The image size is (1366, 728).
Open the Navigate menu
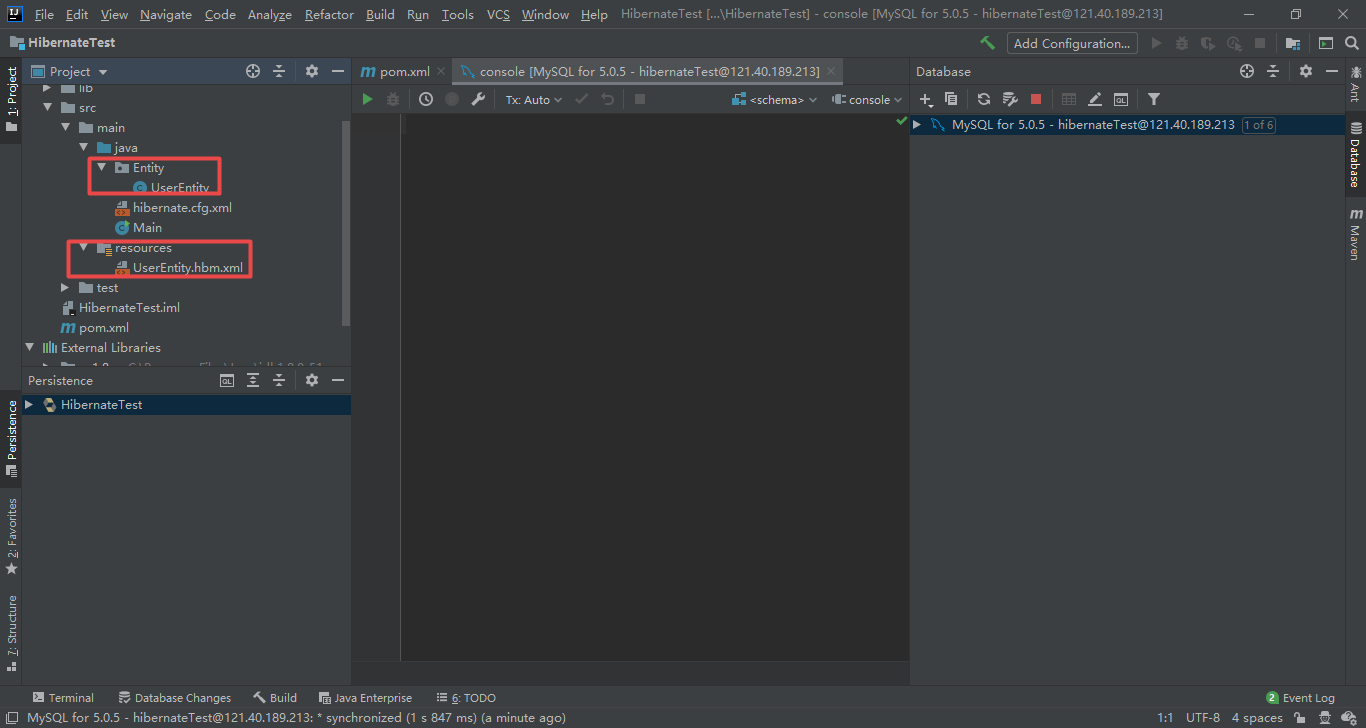tap(165, 14)
